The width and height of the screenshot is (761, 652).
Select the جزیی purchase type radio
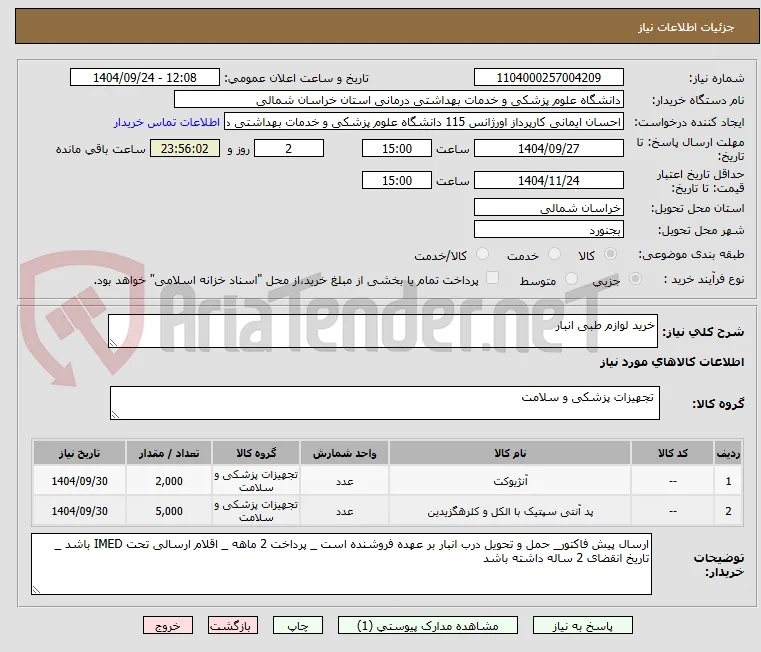pyautogui.click(x=635, y=279)
